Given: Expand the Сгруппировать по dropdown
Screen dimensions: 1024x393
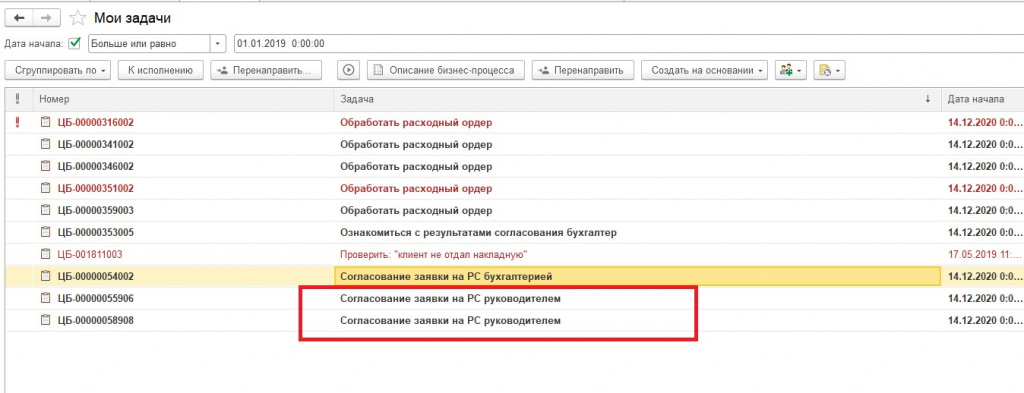Looking at the screenshot, I should tap(57, 70).
